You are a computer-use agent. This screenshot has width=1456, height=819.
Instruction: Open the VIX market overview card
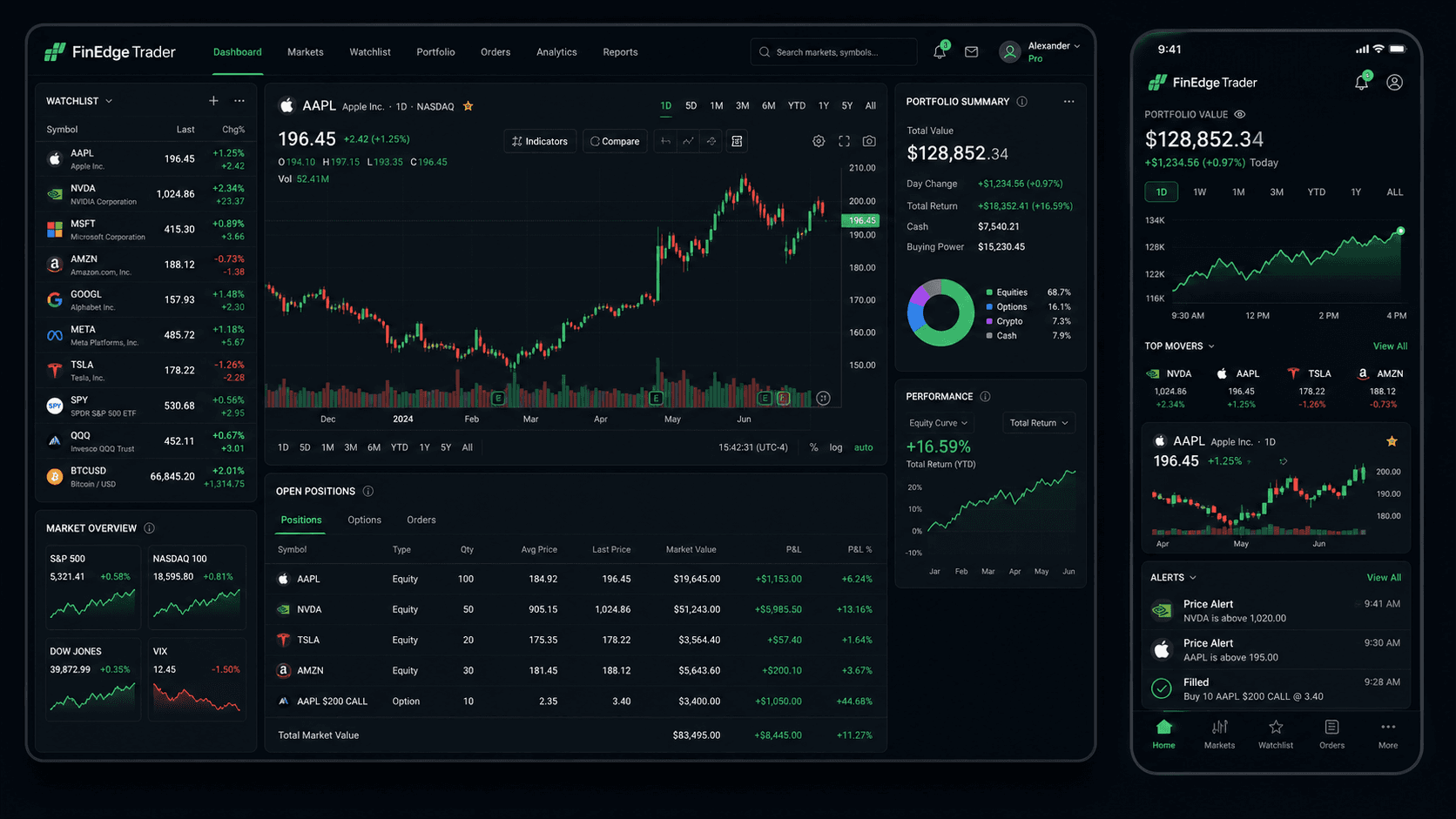[197, 680]
